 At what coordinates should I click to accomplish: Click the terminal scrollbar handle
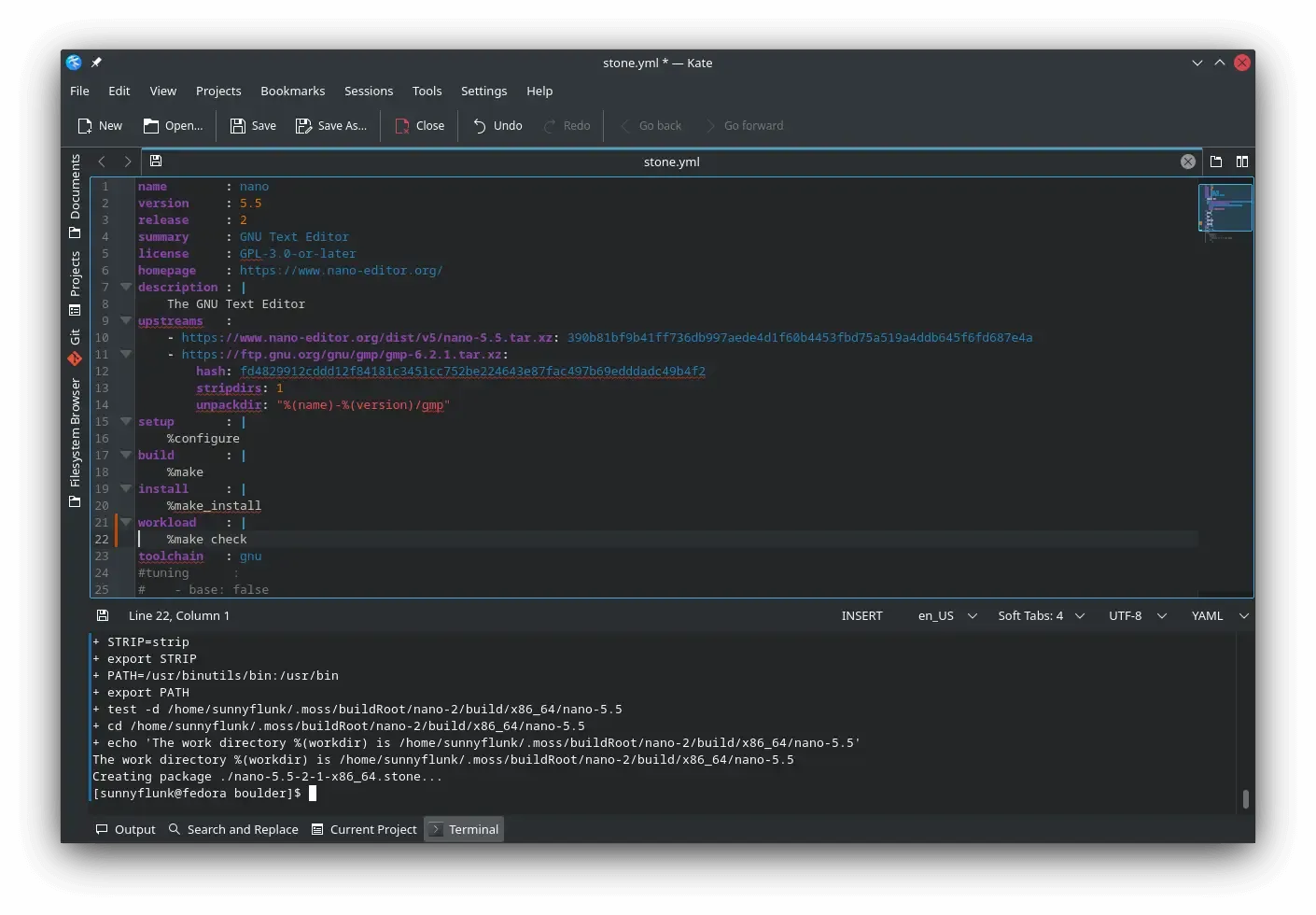click(x=1245, y=799)
